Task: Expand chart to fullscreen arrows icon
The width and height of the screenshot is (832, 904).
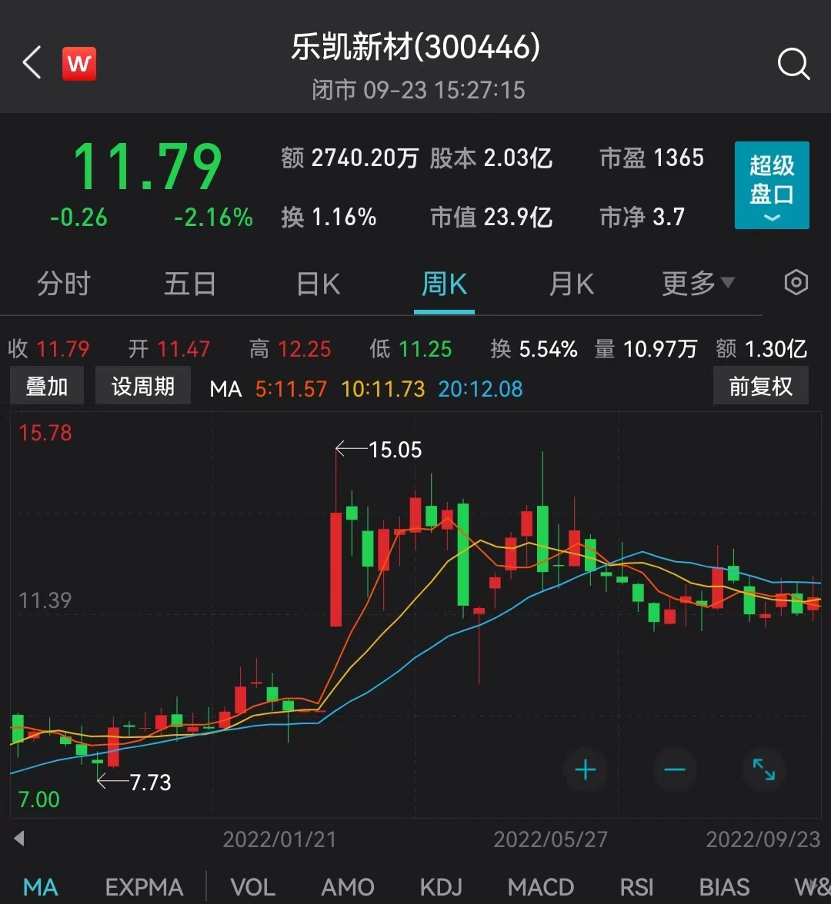Action: coord(764,770)
